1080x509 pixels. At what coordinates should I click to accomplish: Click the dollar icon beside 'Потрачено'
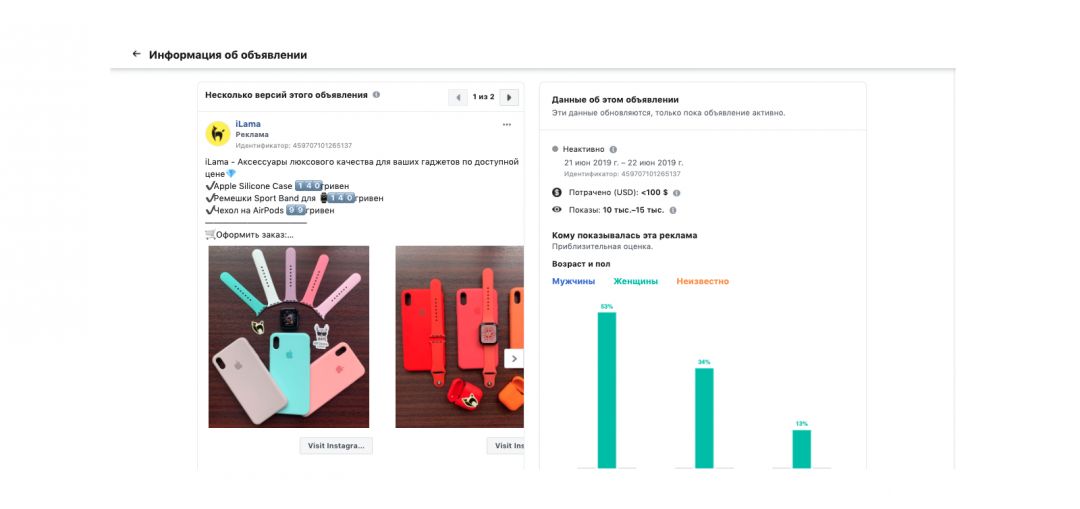(557, 192)
